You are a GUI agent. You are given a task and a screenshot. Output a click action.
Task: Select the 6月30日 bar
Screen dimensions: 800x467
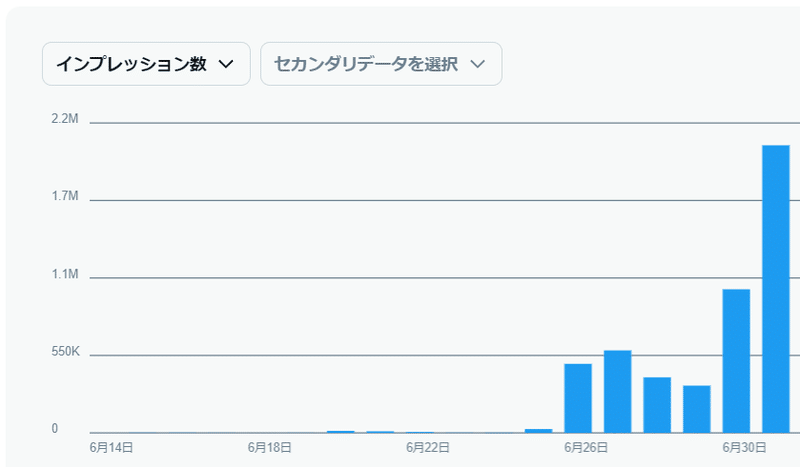pyautogui.click(x=736, y=361)
